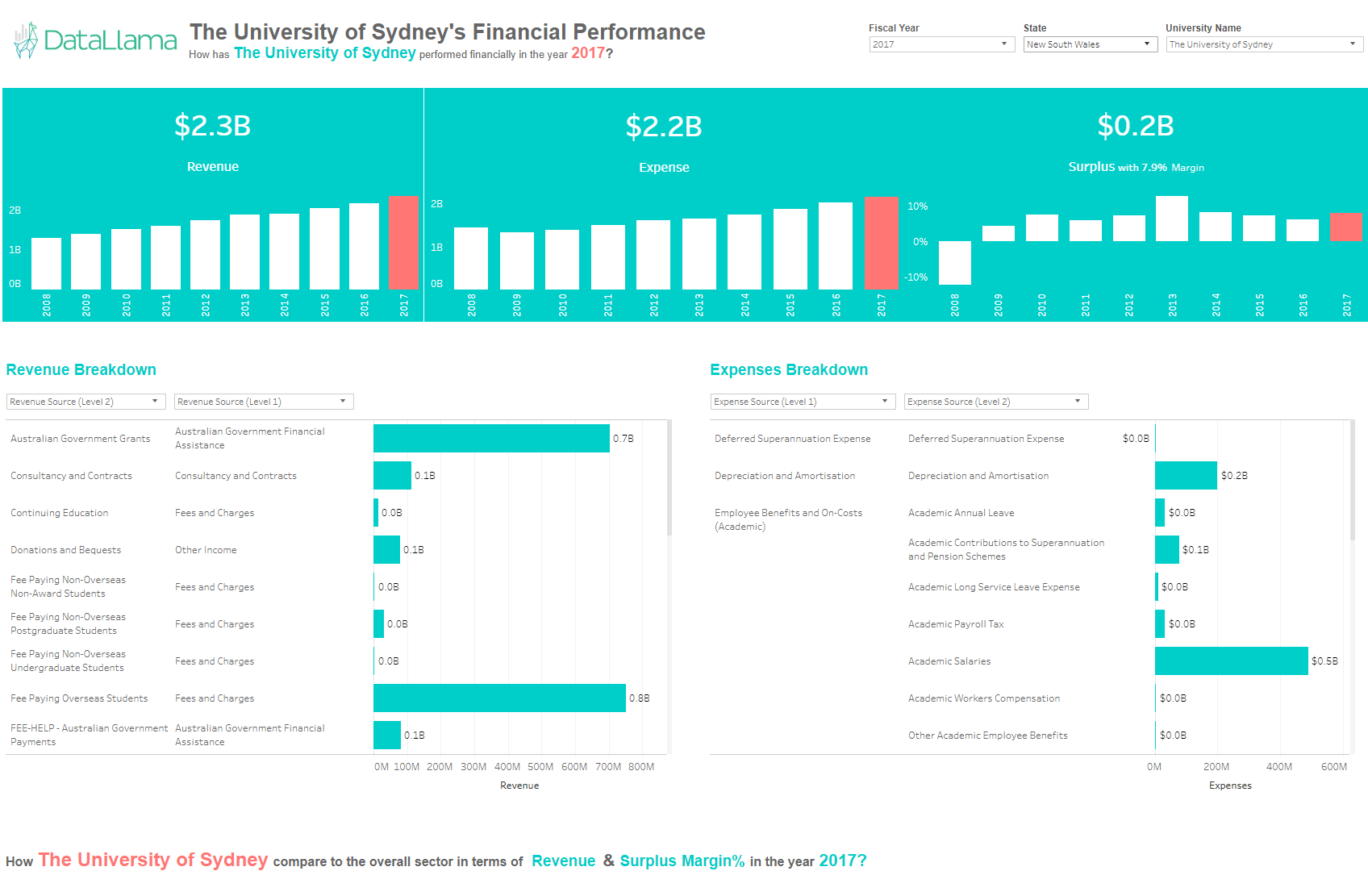Select the Deferred Superannuation Expense level 1 label
This screenshot has height=896, width=1368.
click(793, 439)
